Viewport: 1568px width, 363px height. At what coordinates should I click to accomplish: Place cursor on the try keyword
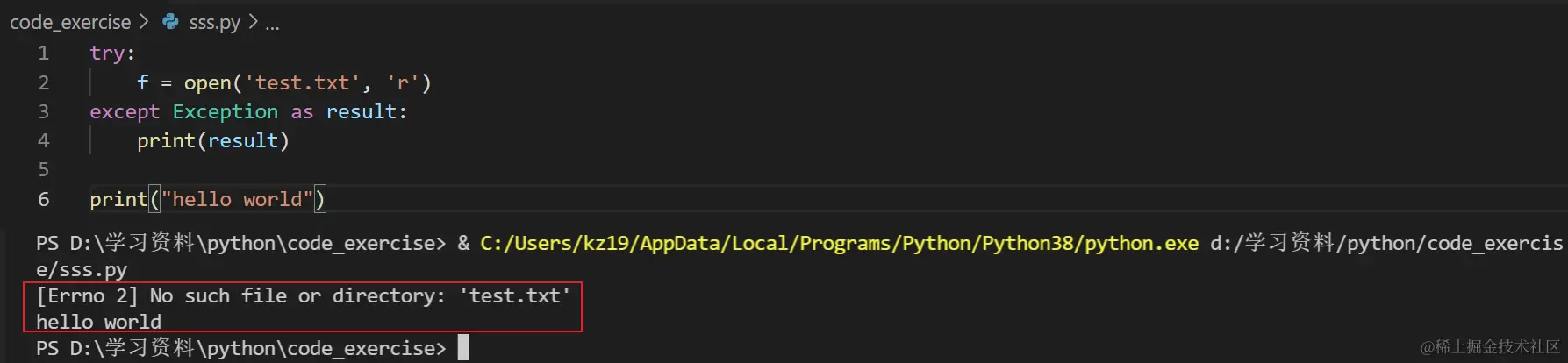pos(107,53)
